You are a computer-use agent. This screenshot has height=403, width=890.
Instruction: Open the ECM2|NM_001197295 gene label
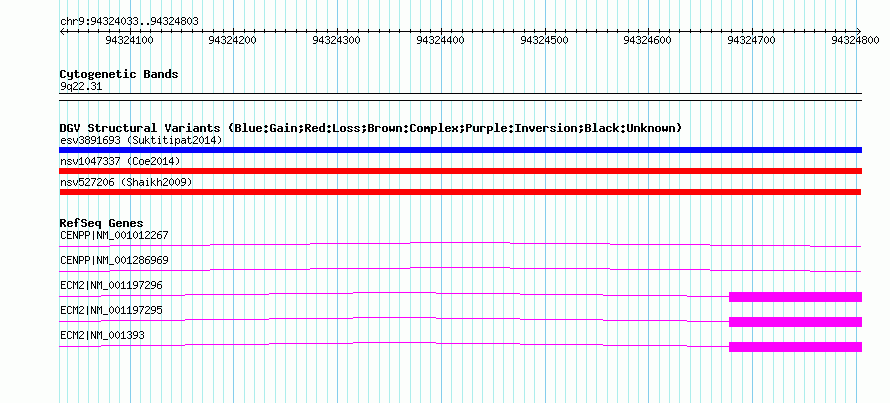coord(111,310)
